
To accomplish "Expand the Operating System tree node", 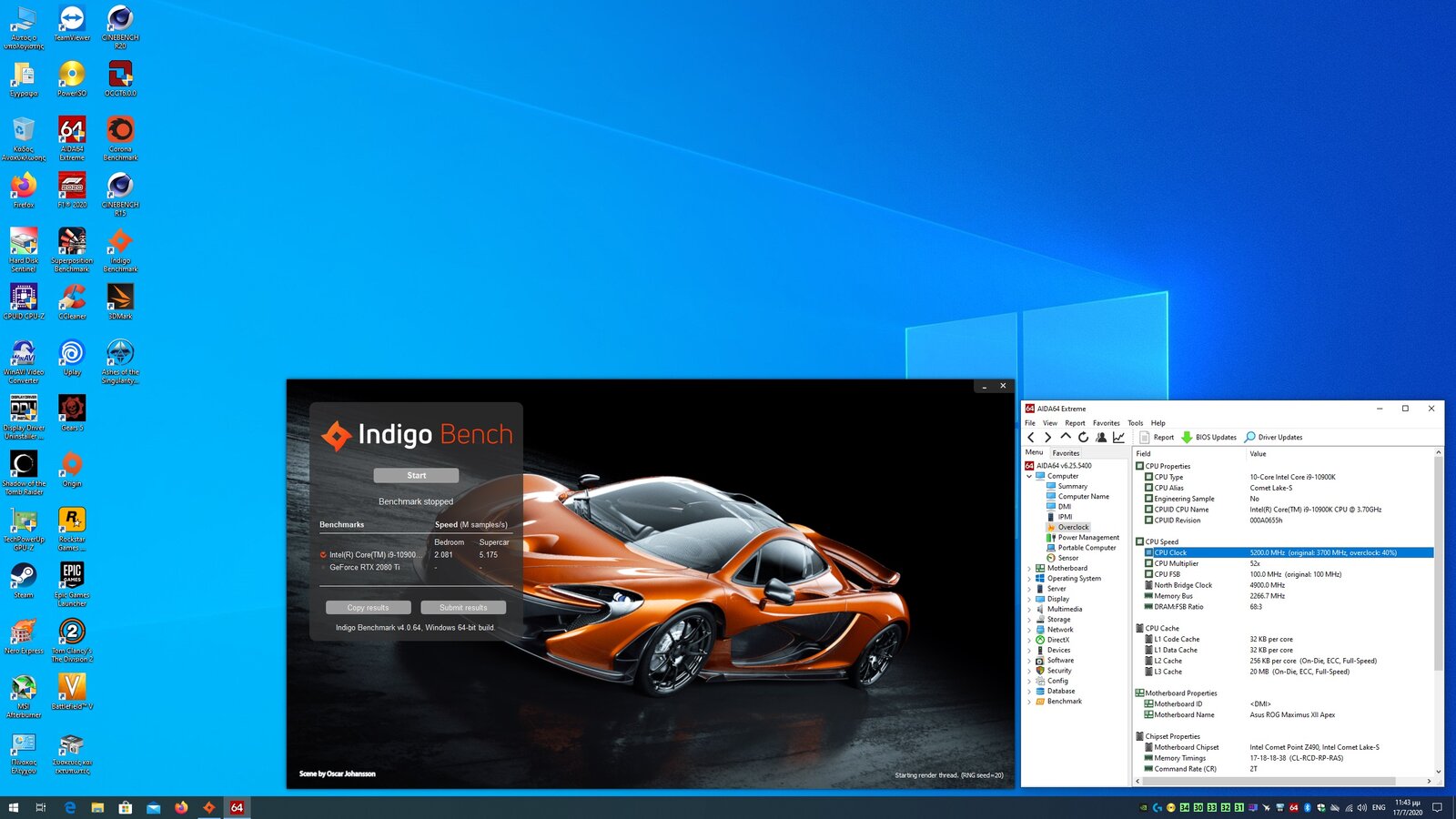I will (1029, 579).
